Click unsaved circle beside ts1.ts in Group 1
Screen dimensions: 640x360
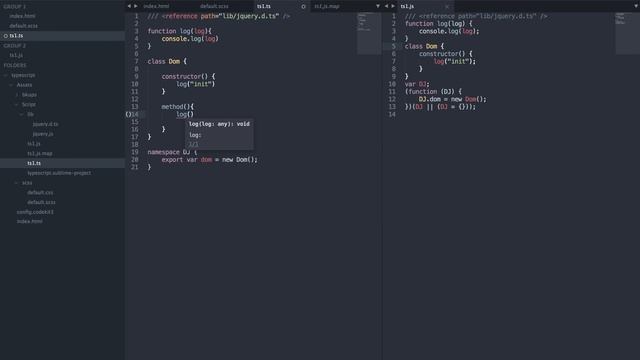[6, 36]
